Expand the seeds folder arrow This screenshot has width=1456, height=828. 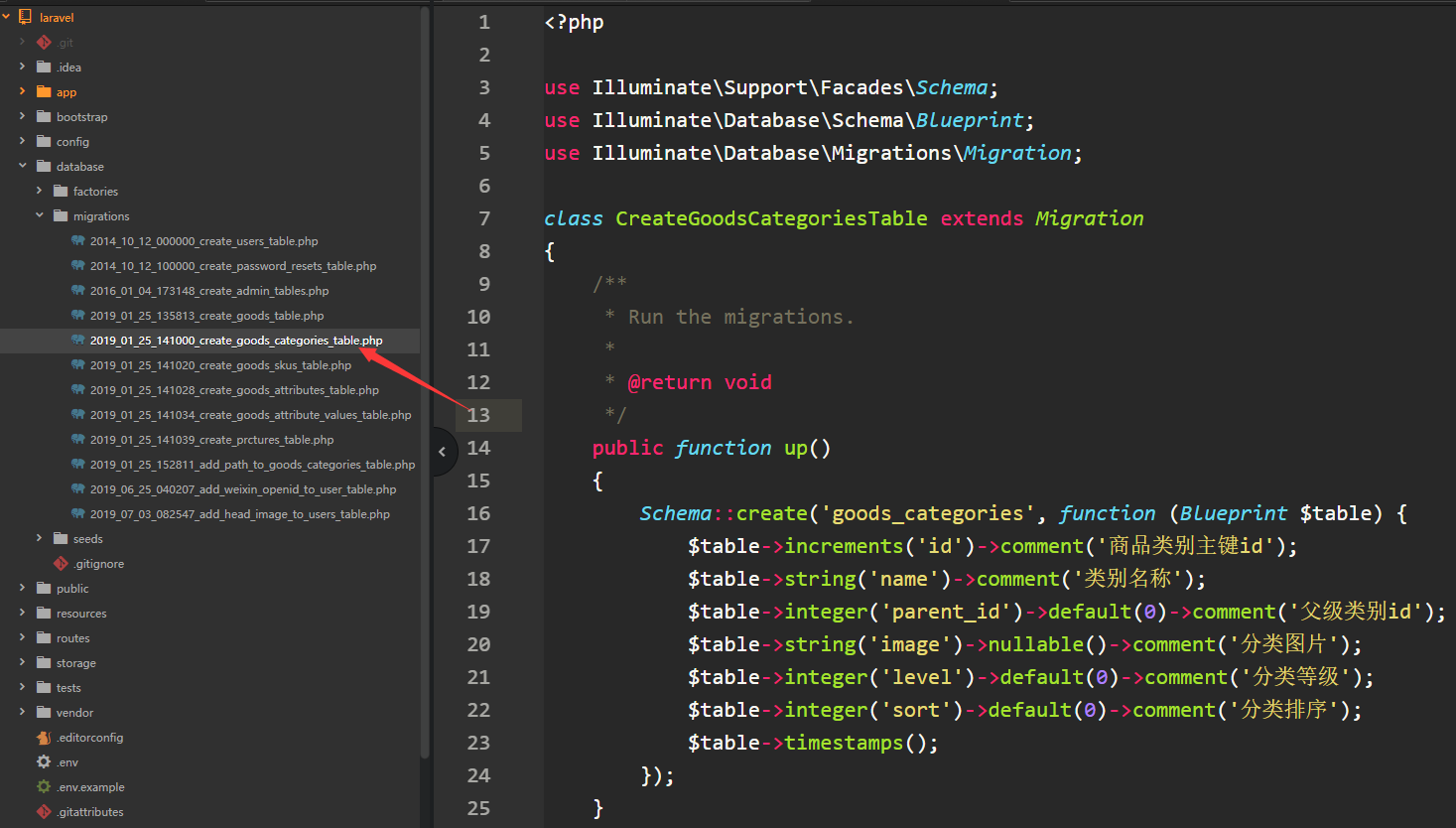click(39, 538)
